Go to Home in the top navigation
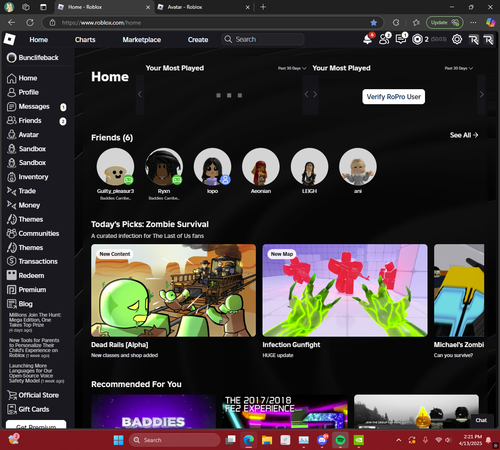This screenshot has width=500, height=450. [x=39, y=40]
